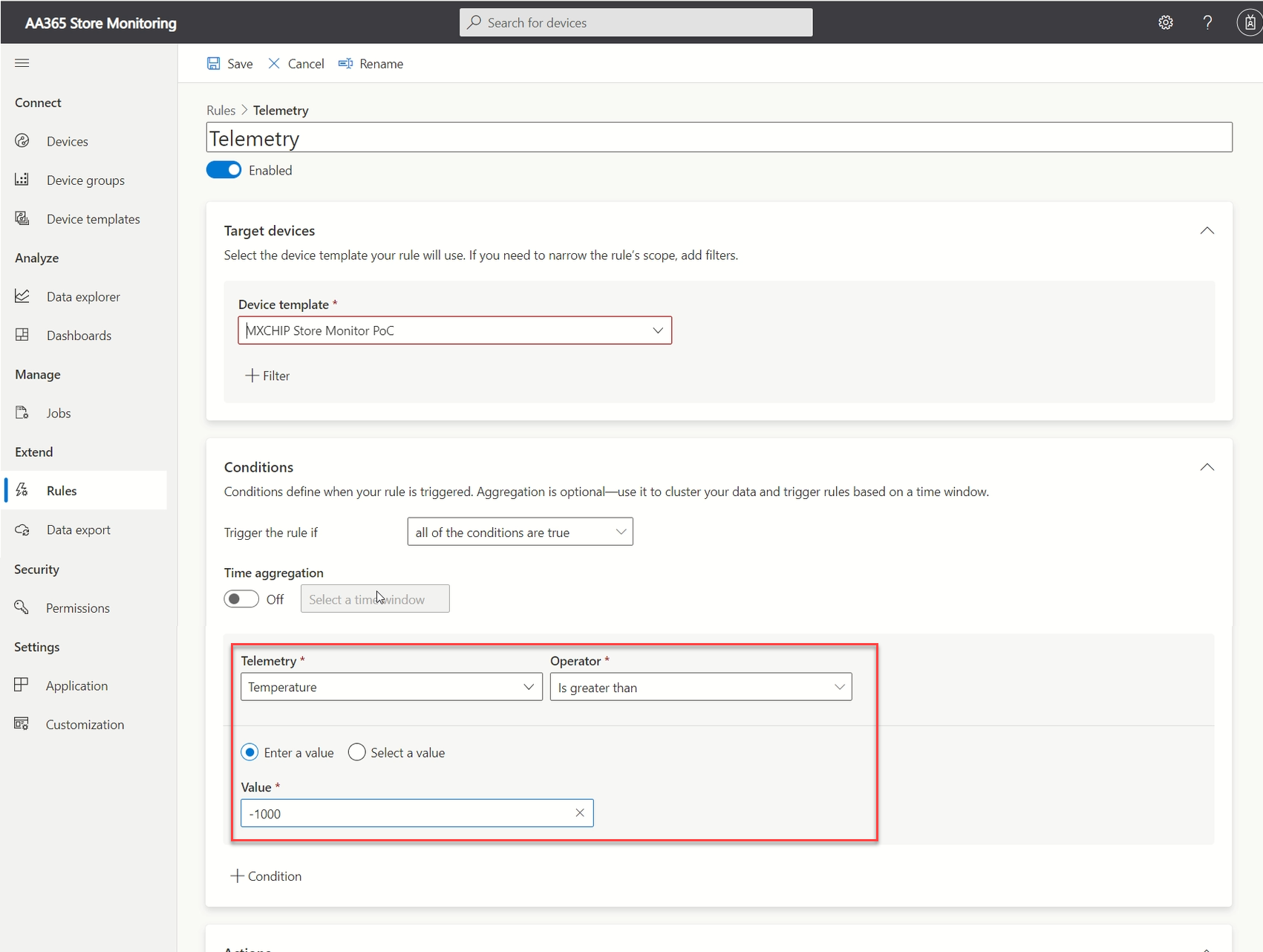Open the Data explorer

(82, 296)
